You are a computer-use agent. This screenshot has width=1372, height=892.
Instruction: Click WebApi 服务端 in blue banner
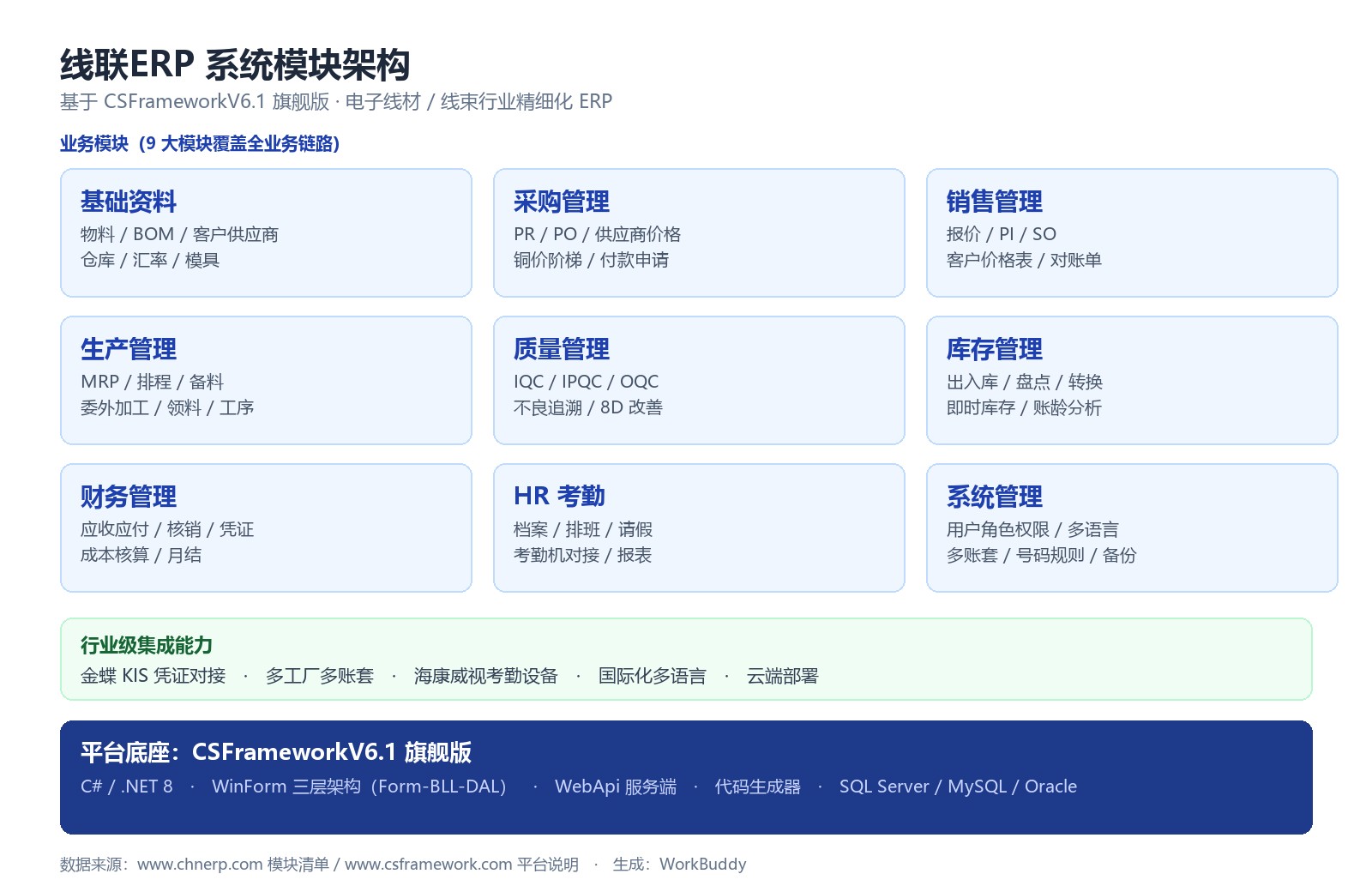(x=616, y=787)
